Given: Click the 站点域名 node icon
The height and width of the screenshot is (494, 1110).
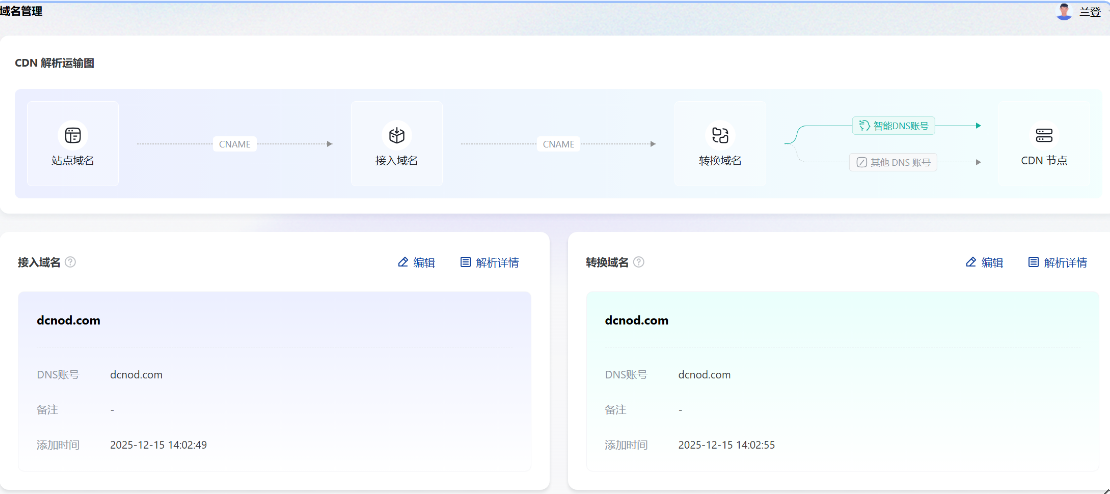Looking at the screenshot, I should click(72, 135).
